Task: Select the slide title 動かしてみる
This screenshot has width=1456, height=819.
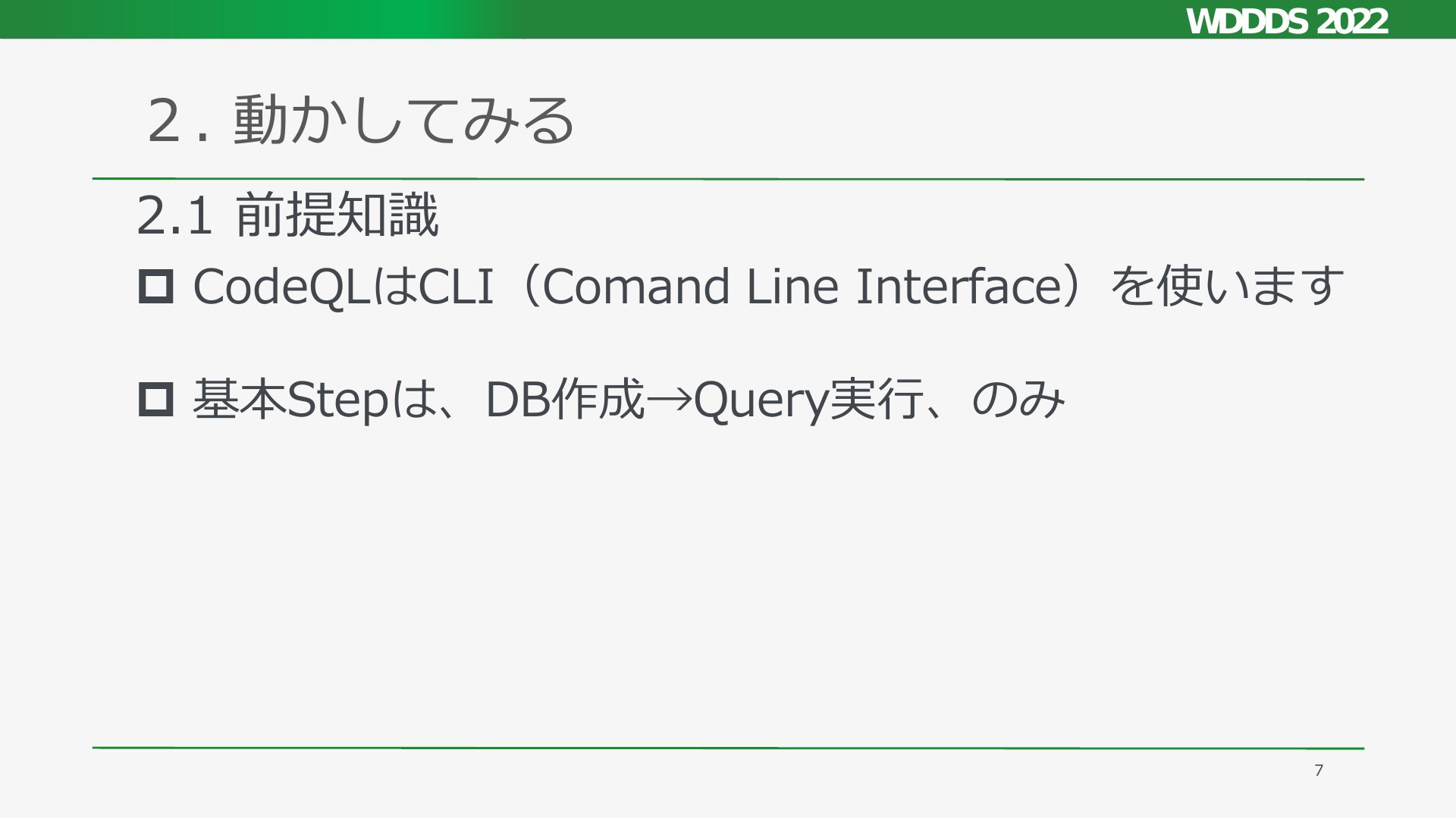Action: tap(403, 121)
